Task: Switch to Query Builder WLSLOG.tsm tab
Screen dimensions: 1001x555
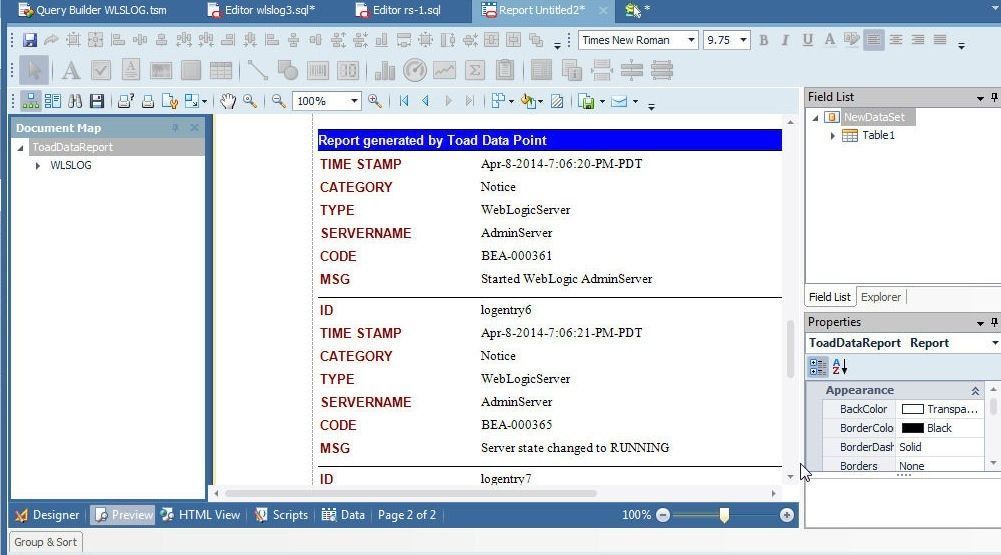Action: pos(93,10)
